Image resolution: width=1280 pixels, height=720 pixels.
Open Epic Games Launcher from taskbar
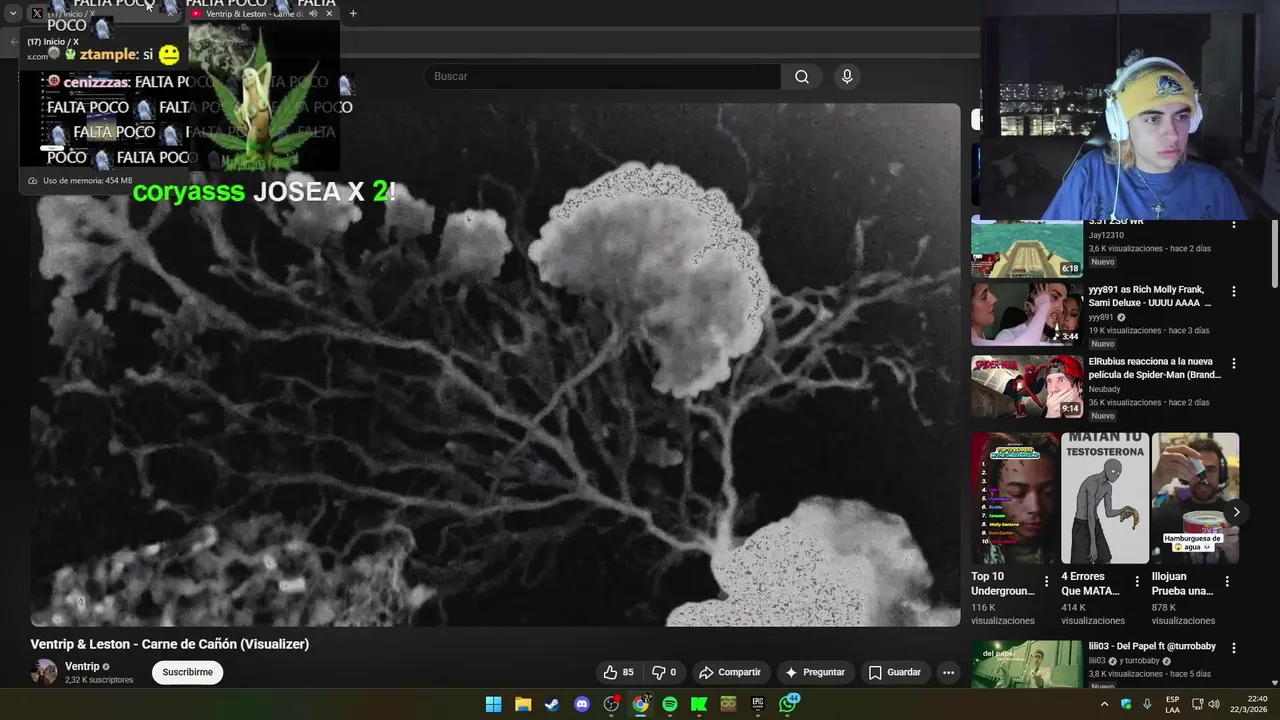tap(758, 704)
